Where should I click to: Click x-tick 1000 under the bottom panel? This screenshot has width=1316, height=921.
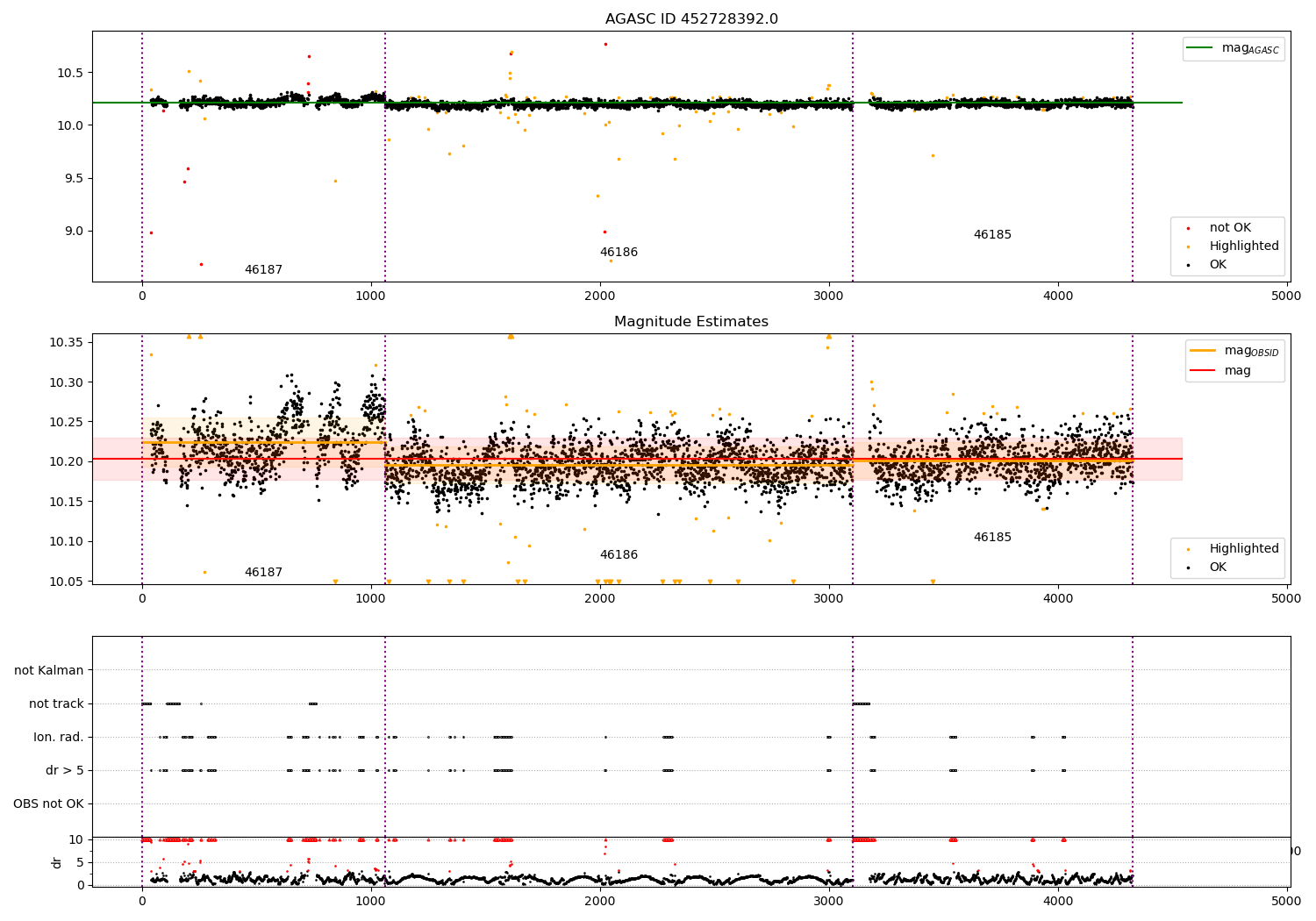pyautogui.click(x=371, y=900)
